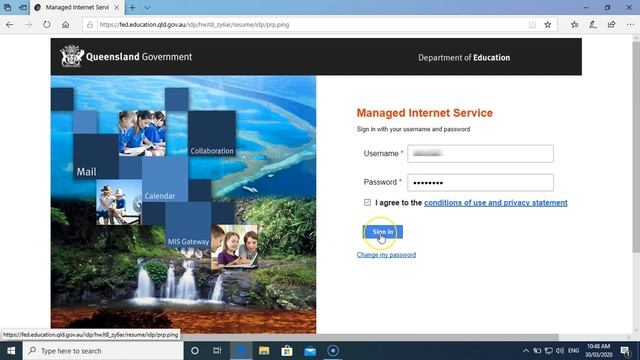The height and width of the screenshot is (360, 640).
Task: Open the Windows Start menu
Action: [11, 351]
